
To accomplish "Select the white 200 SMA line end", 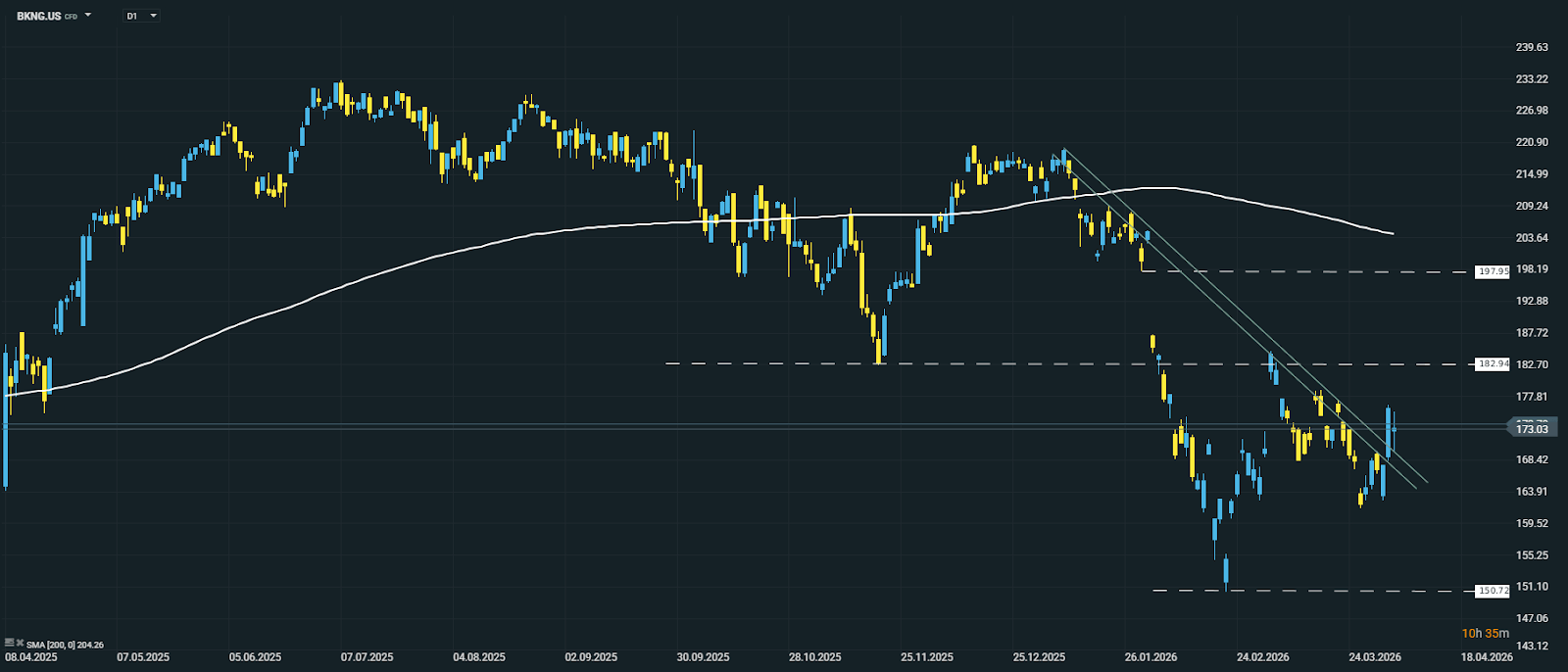I will point(1392,233).
